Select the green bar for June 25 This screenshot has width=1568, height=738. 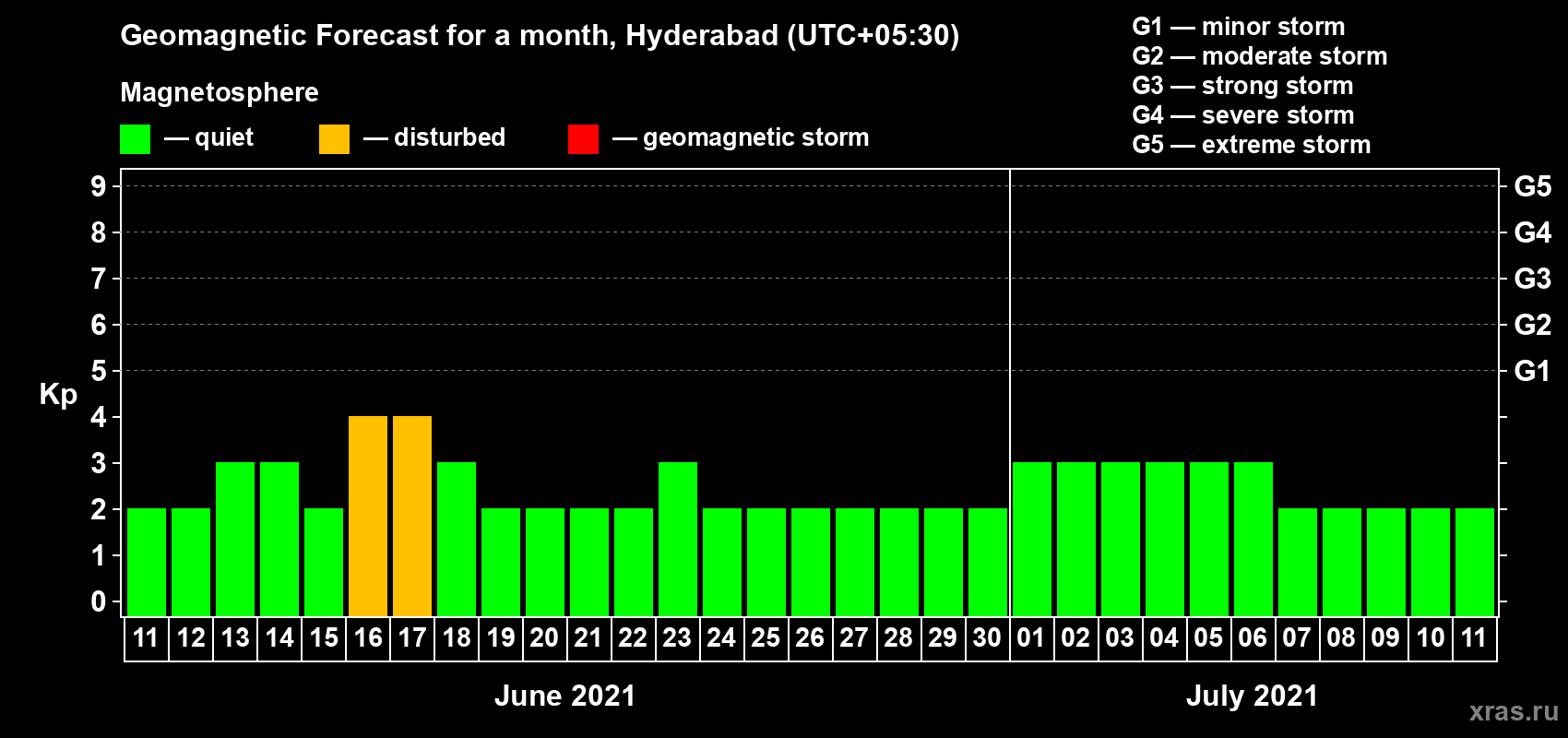pyautogui.click(x=766, y=562)
